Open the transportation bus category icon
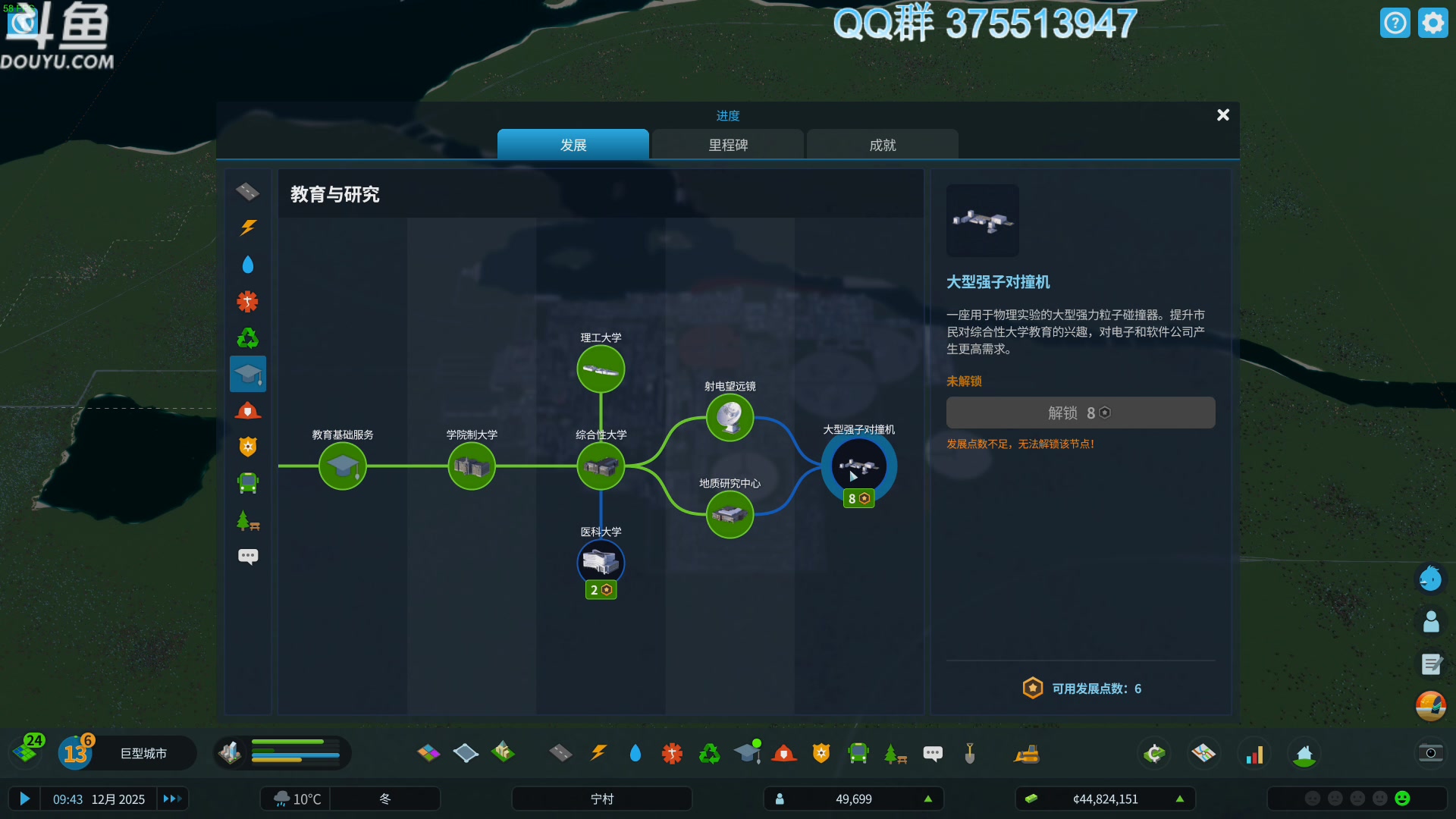Viewport: 1456px width, 819px height. point(248,483)
